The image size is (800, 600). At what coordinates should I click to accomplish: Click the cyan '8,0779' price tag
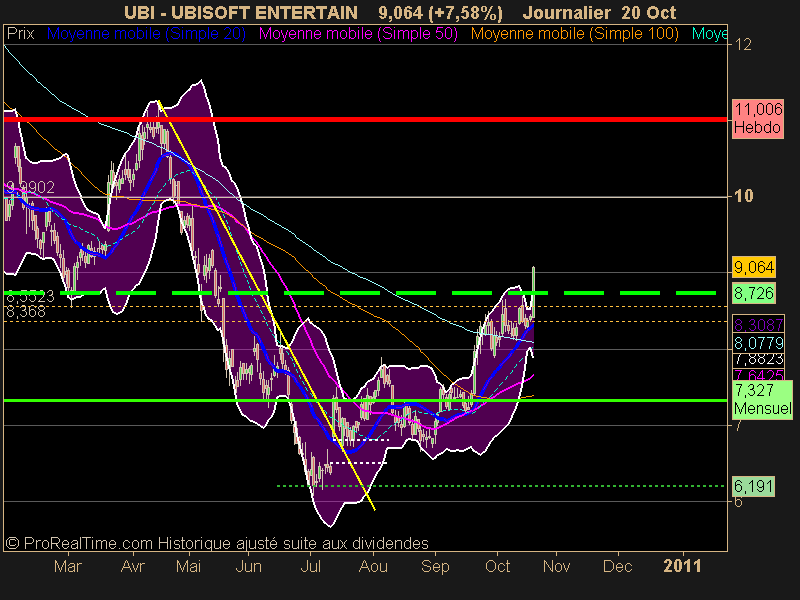(x=758, y=342)
